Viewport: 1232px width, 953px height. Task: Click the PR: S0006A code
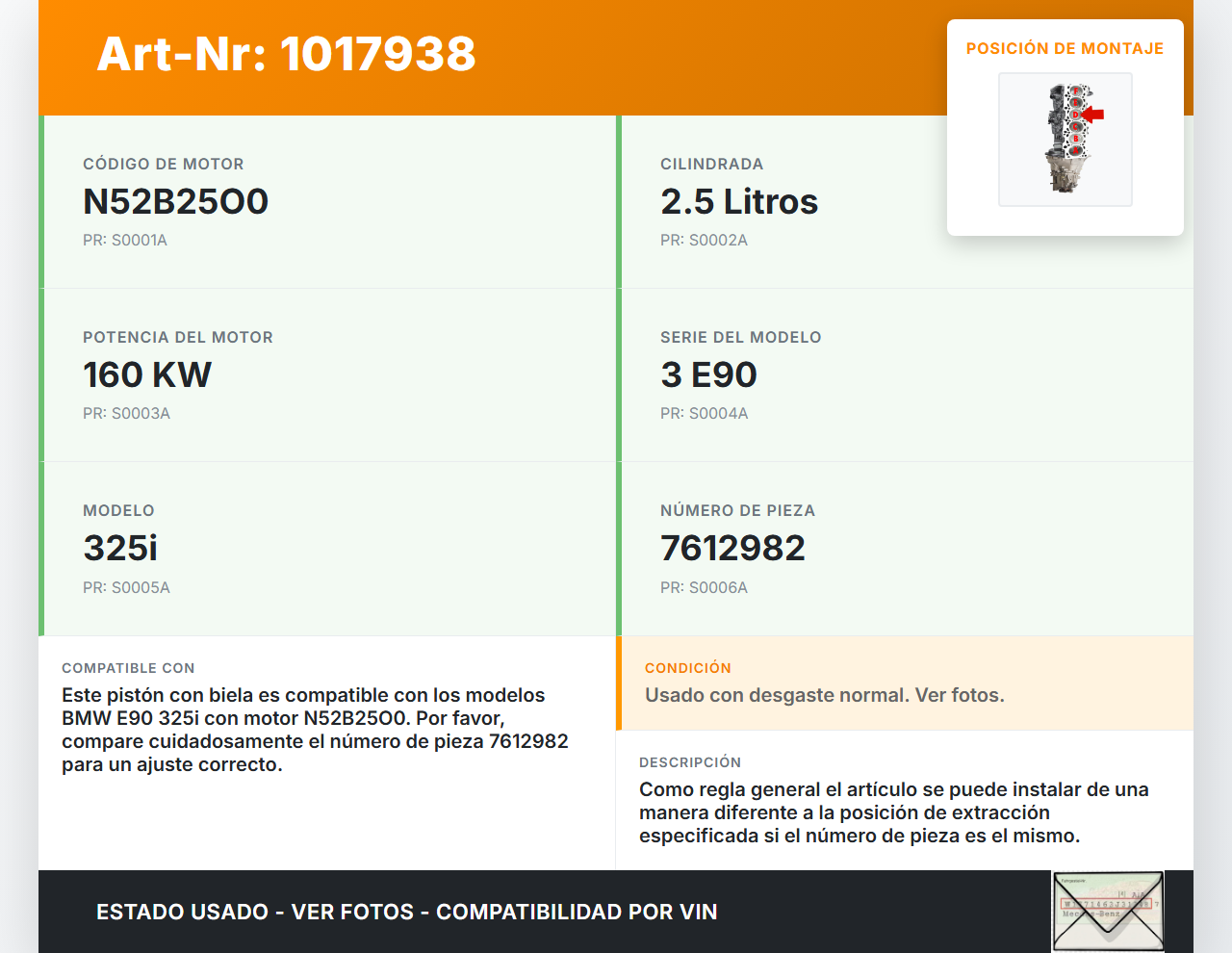[704, 587]
